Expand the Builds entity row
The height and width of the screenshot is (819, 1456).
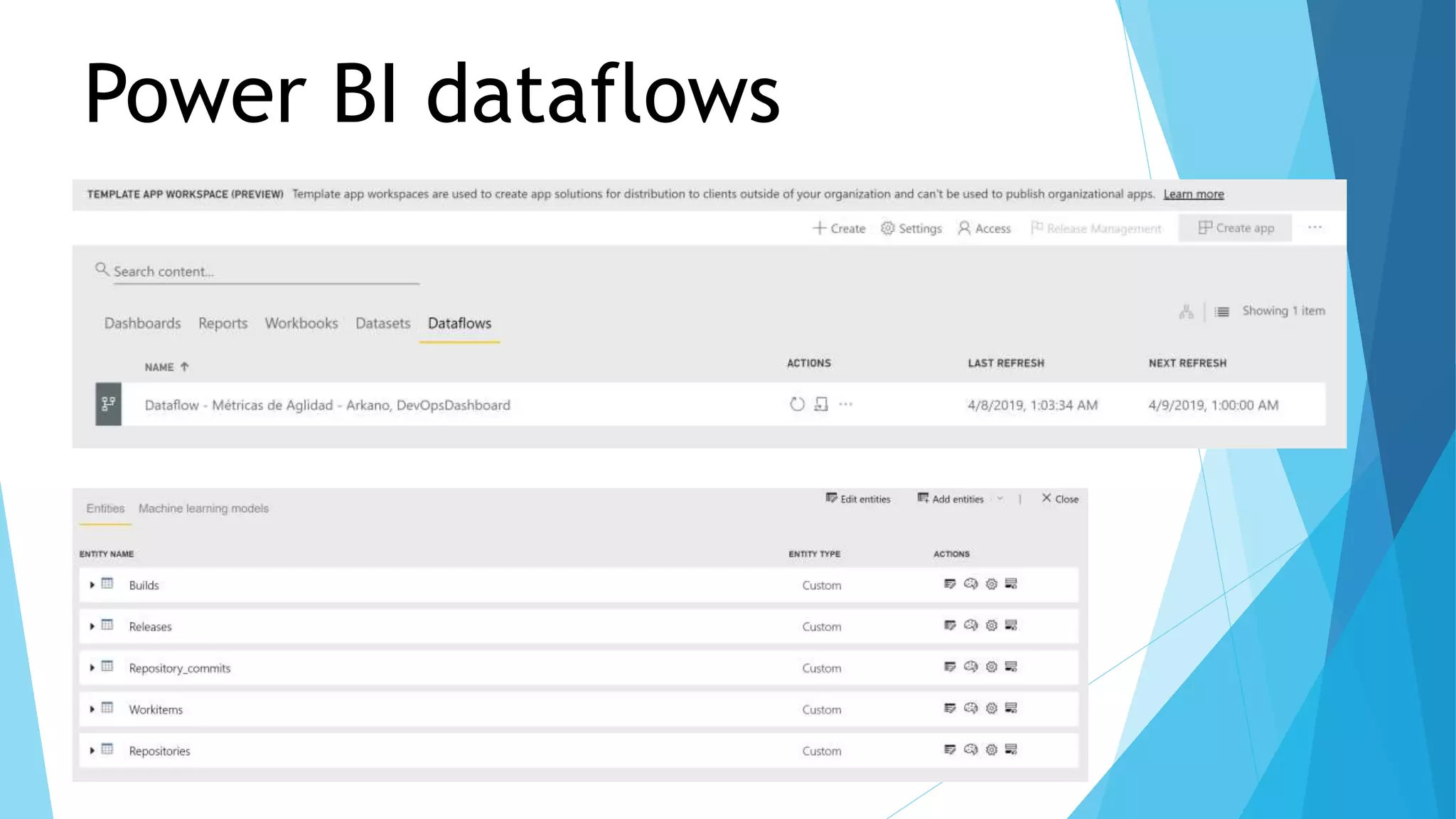click(92, 585)
